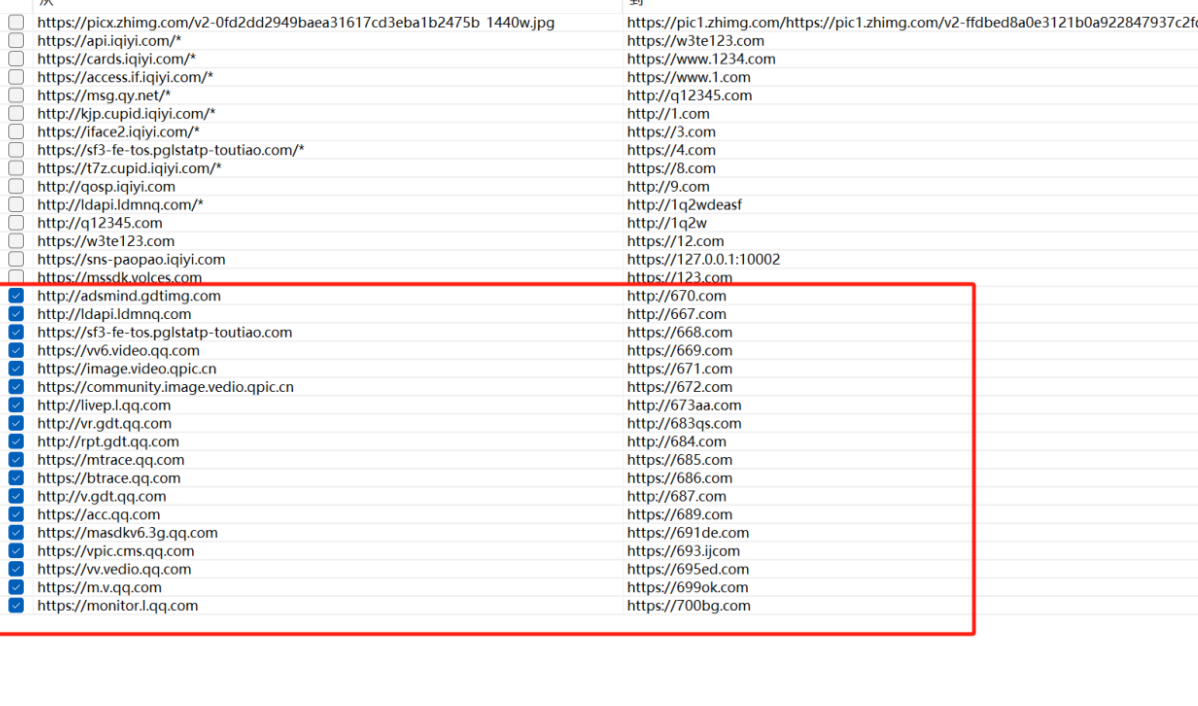Screen dimensions: 1198x706
Task: Select the target address http://673aa.com
Action: tap(685, 405)
